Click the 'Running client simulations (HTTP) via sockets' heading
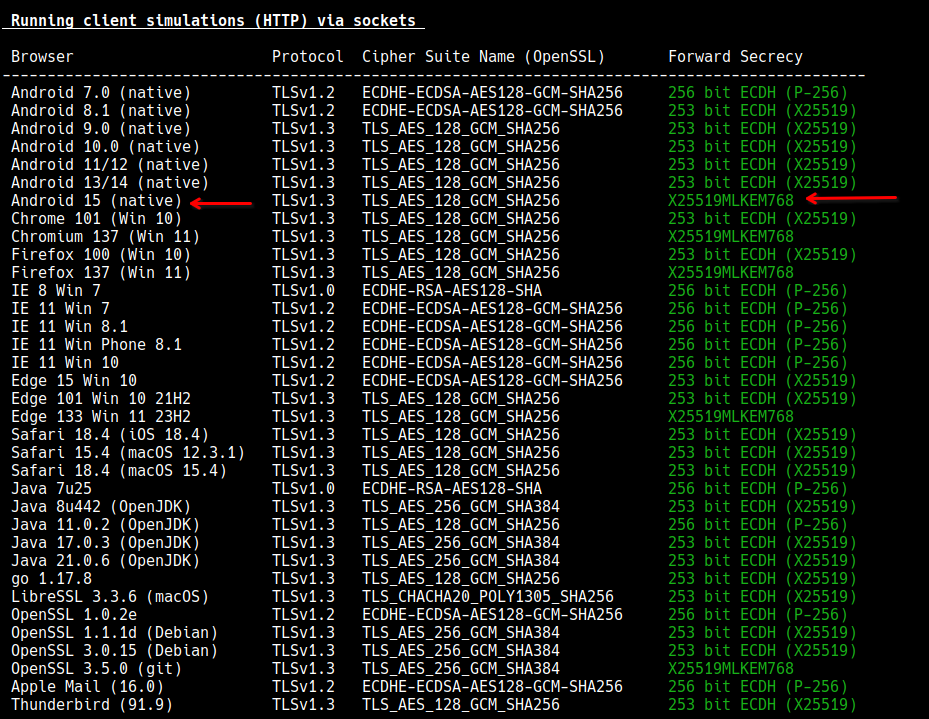Viewport: 929px width, 719px height. [213, 21]
